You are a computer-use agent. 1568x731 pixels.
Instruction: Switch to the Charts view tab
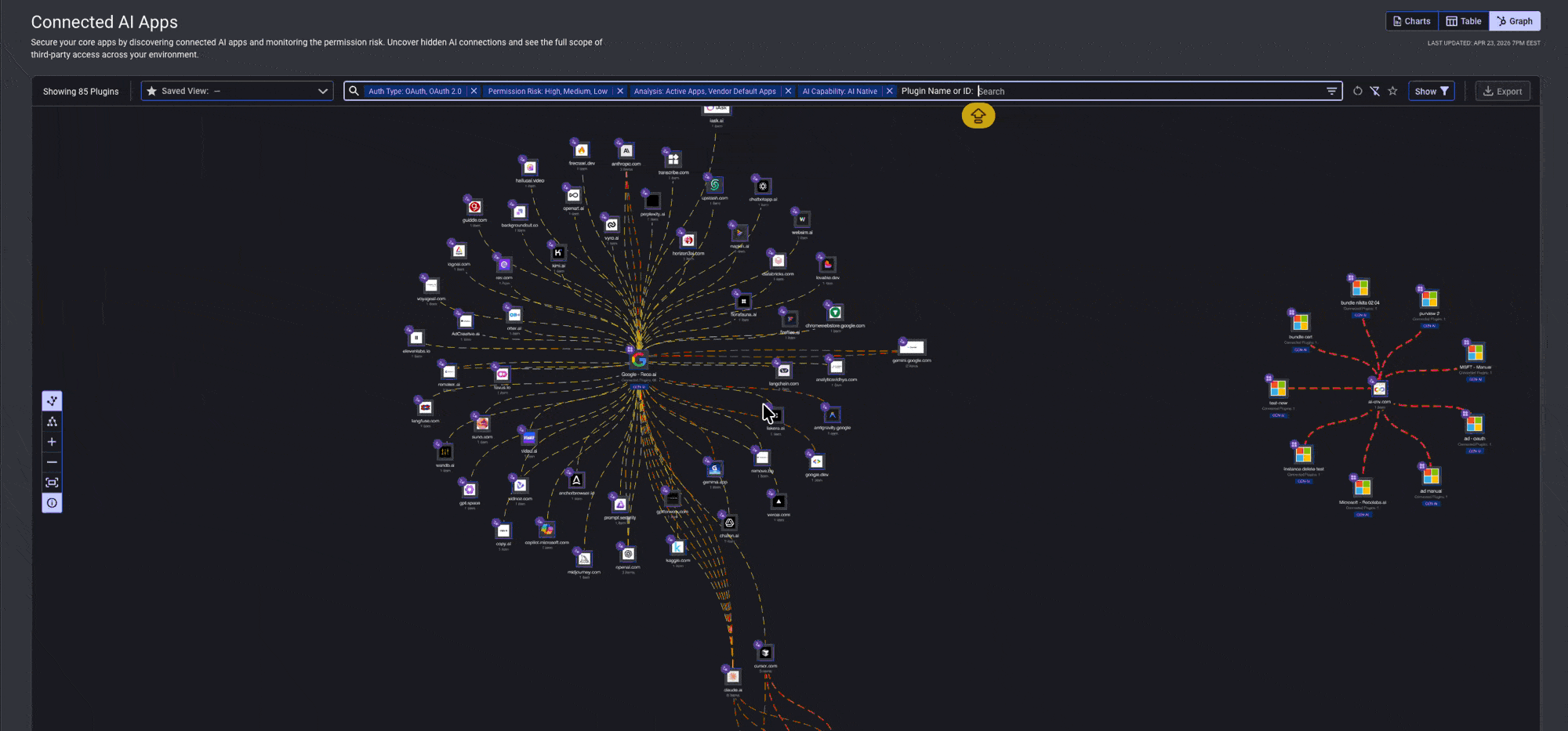click(1412, 21)
